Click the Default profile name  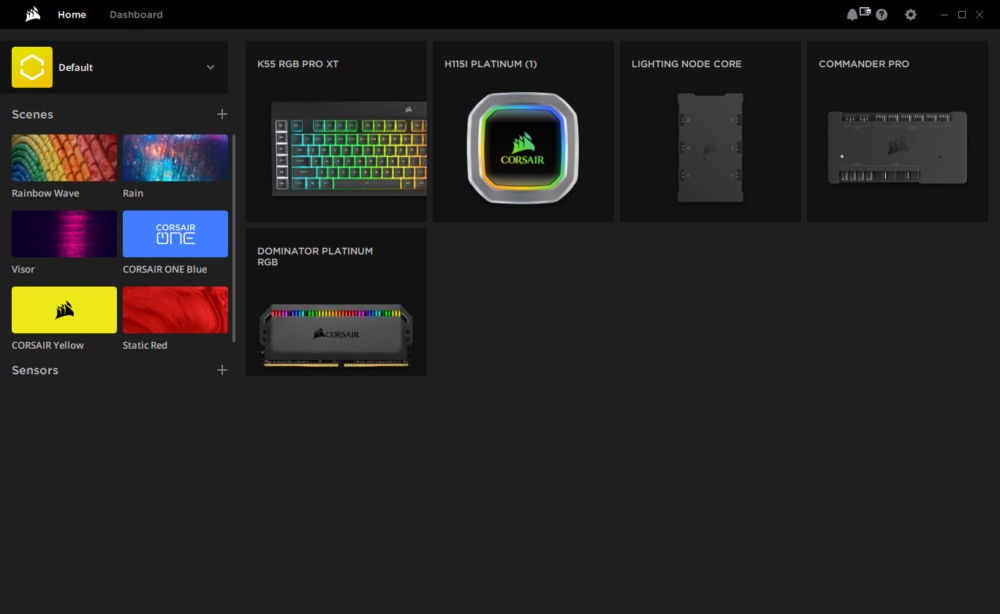point(75,67)
